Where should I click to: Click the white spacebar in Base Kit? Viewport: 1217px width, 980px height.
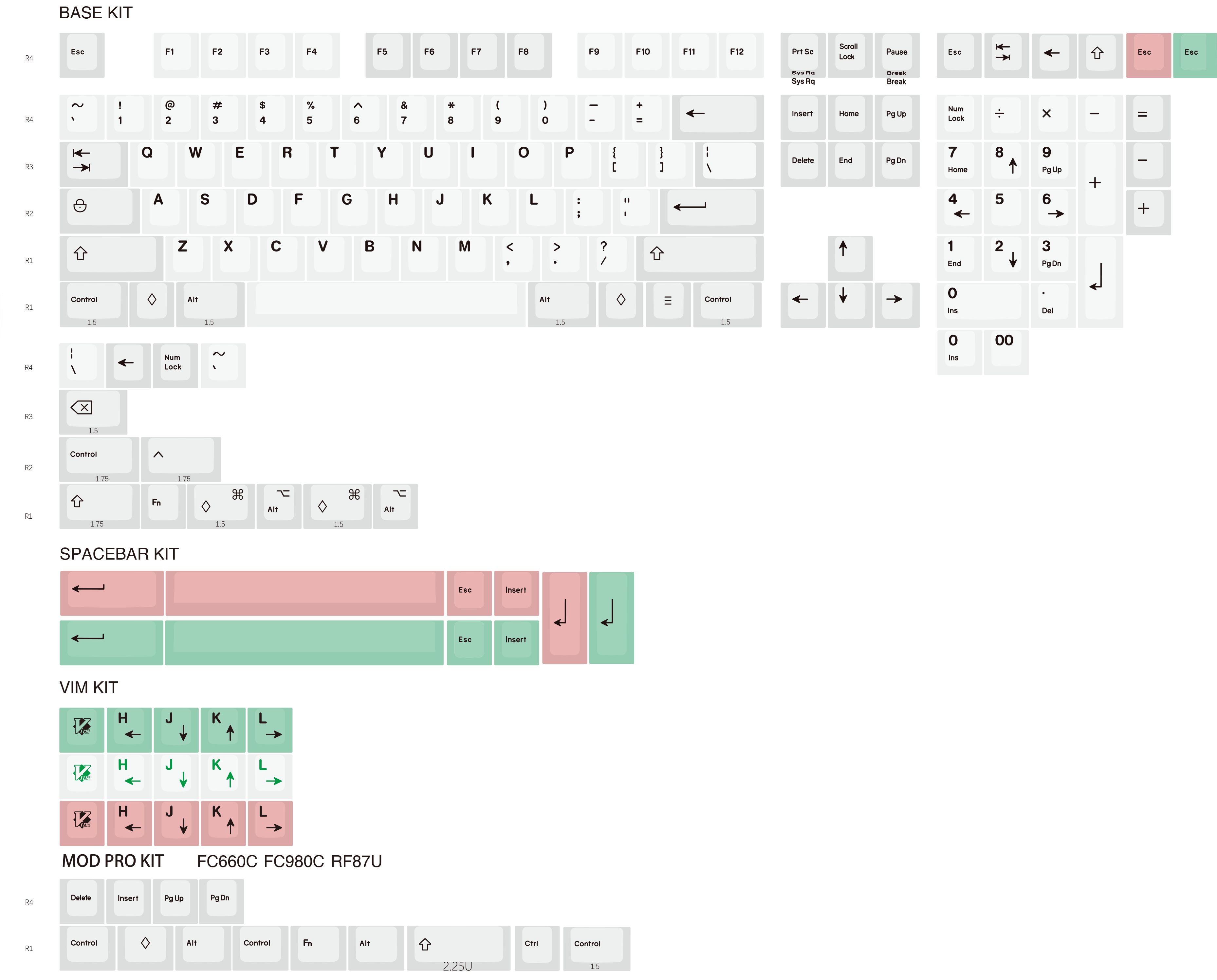(x=387, y=305)
